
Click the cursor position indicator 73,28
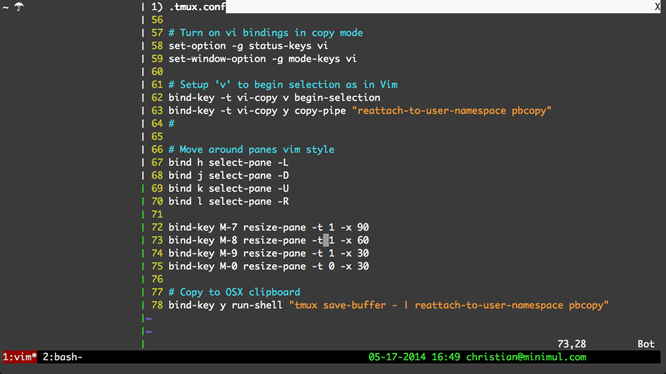coord(571,344)
